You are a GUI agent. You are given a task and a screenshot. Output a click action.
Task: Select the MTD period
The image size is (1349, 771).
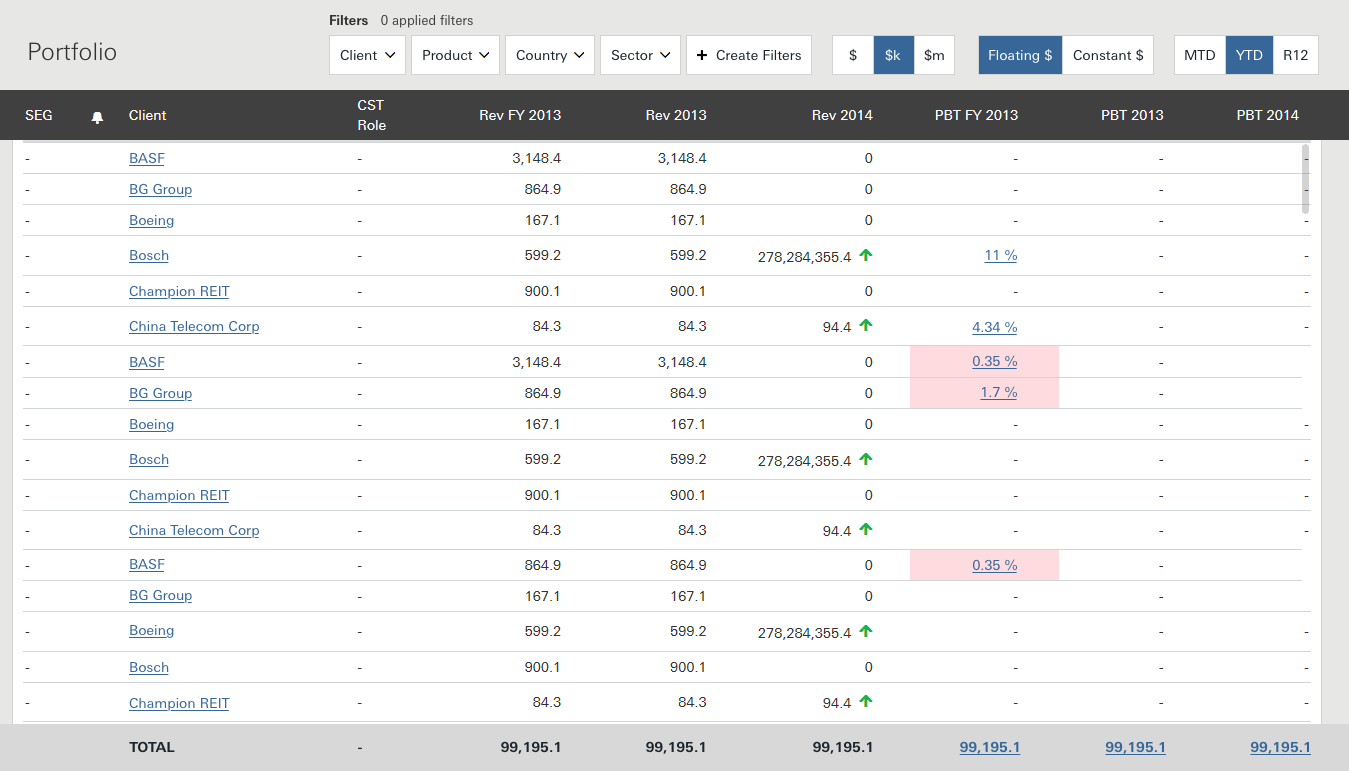pos(1200,55)
